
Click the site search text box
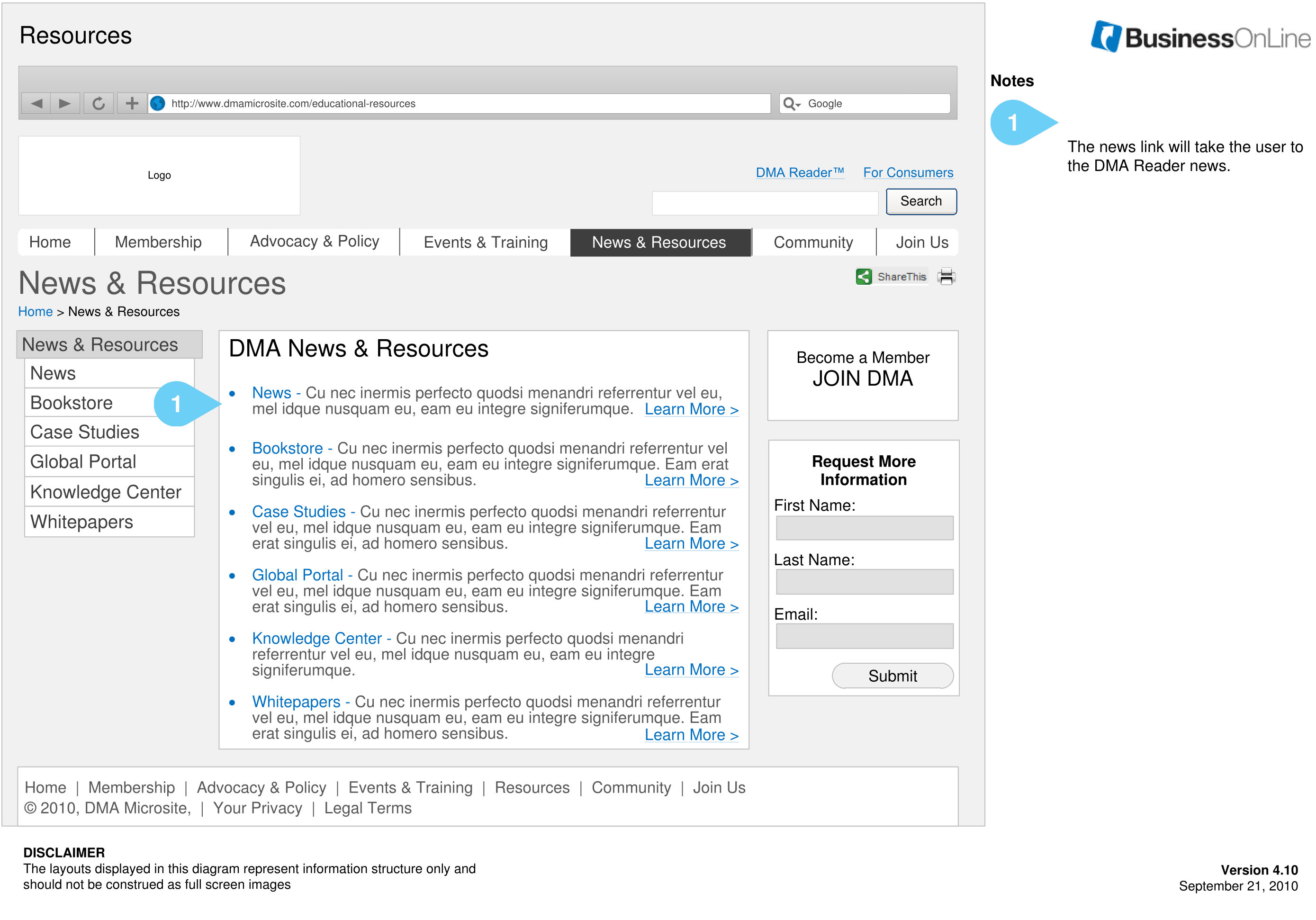[x=765, y=203]
